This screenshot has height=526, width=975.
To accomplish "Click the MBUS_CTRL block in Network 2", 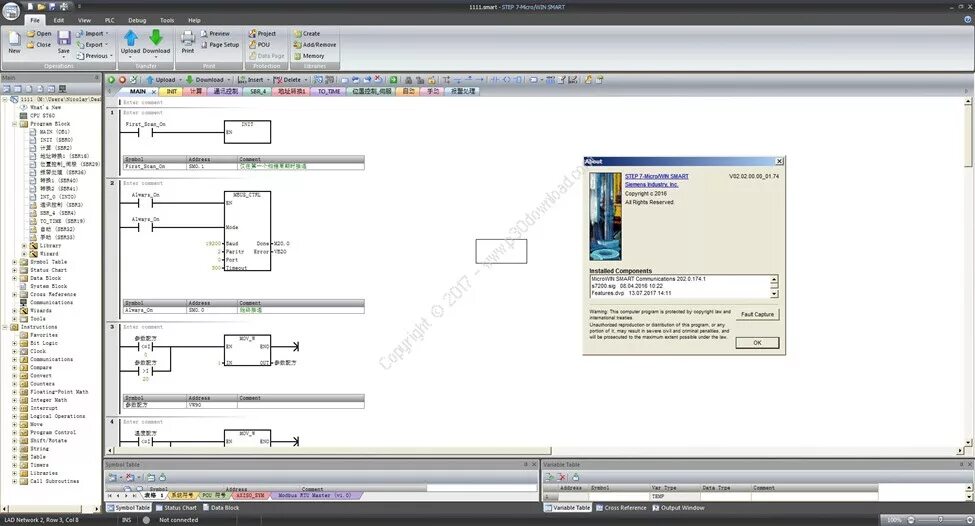I will pyautogui.click(x=247, y=231).
